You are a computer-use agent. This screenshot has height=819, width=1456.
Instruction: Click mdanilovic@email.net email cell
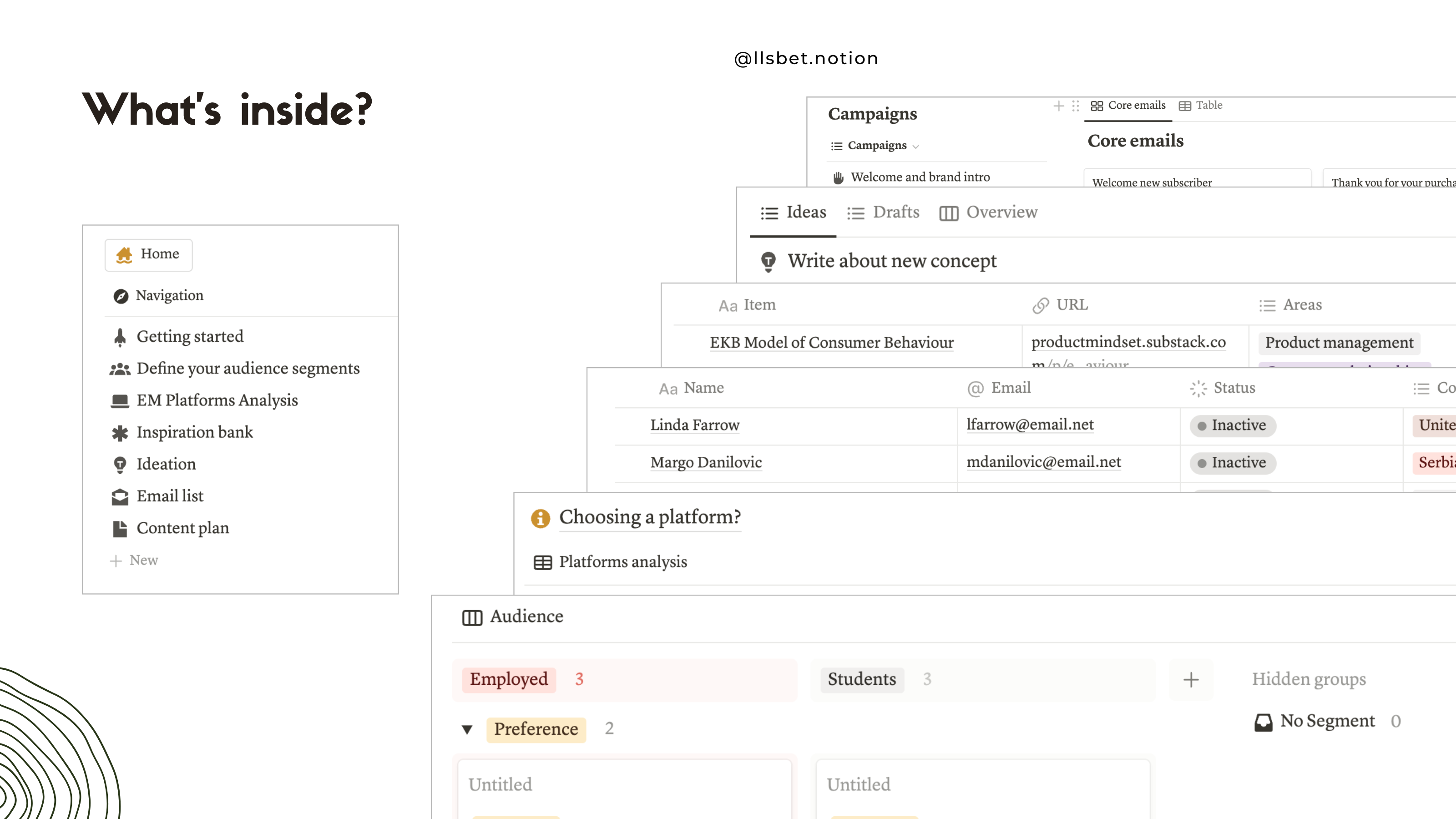coord(1043,462)
